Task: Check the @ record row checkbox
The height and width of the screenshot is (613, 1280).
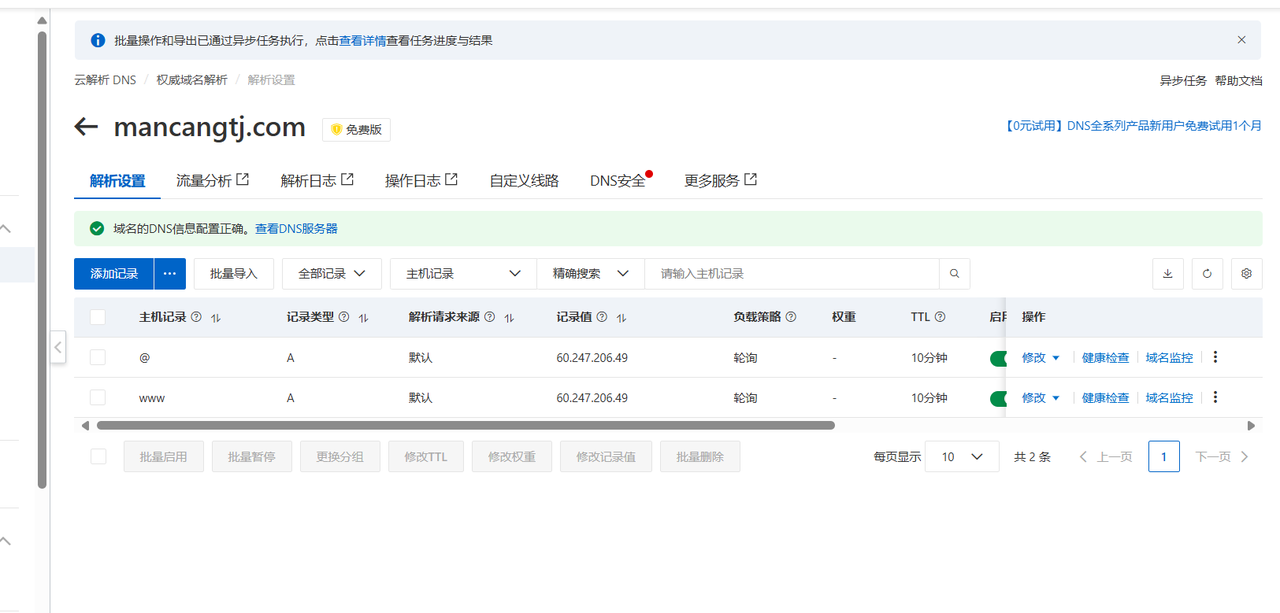Action: coord(98,357)
